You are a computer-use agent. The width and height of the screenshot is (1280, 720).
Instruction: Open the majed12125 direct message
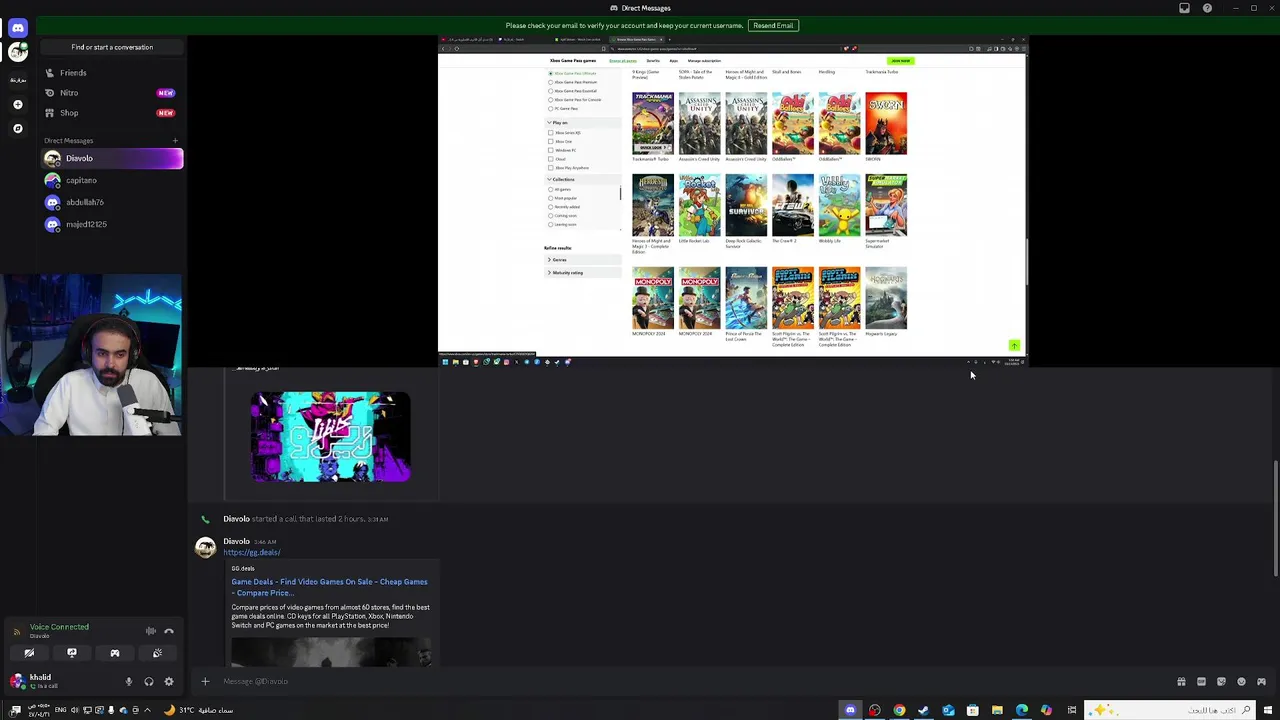[112, 224]
